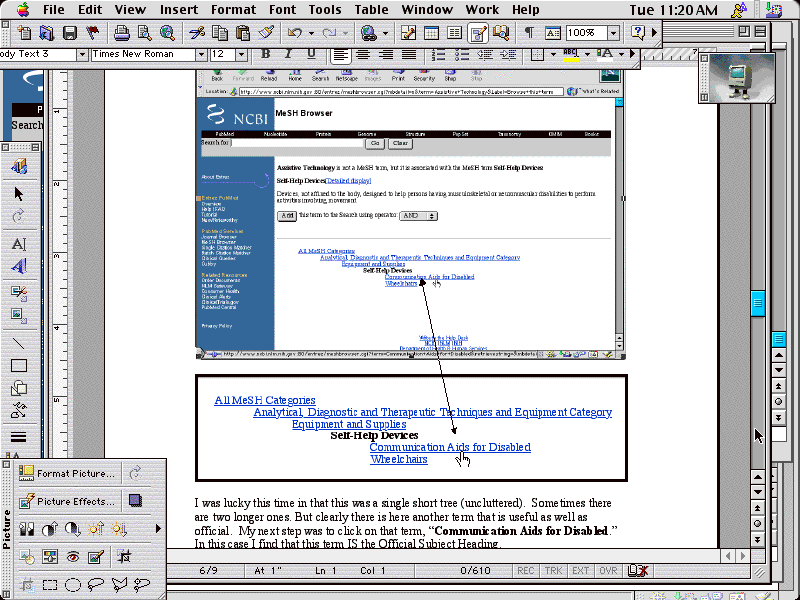Viewport: 800px width, 600px height.
Task: Open the File menu
Action: pyautogui.click(x=54, y=10)
